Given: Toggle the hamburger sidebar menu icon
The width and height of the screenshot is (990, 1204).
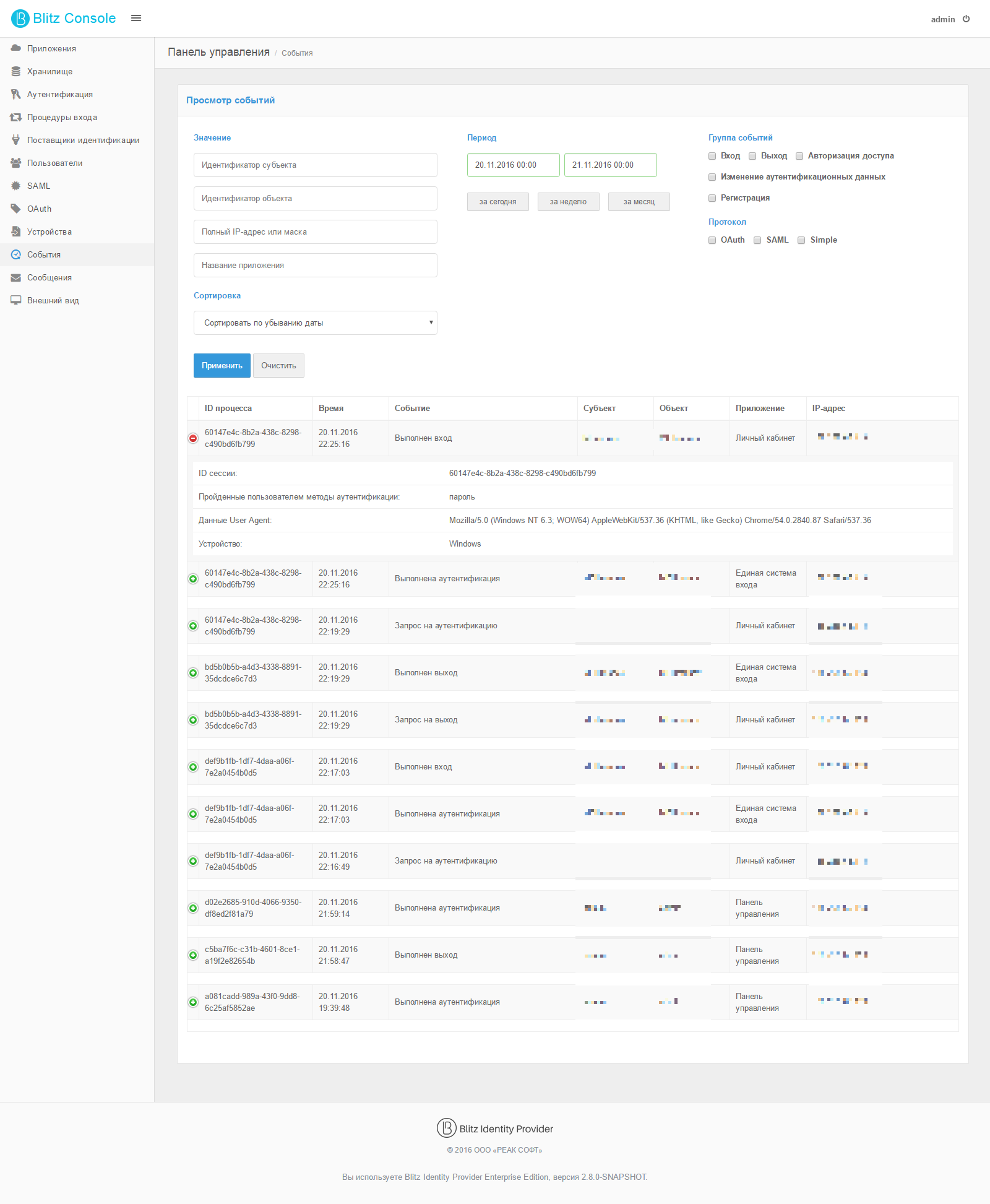Looking at the screenshot, I should point(136,19).
